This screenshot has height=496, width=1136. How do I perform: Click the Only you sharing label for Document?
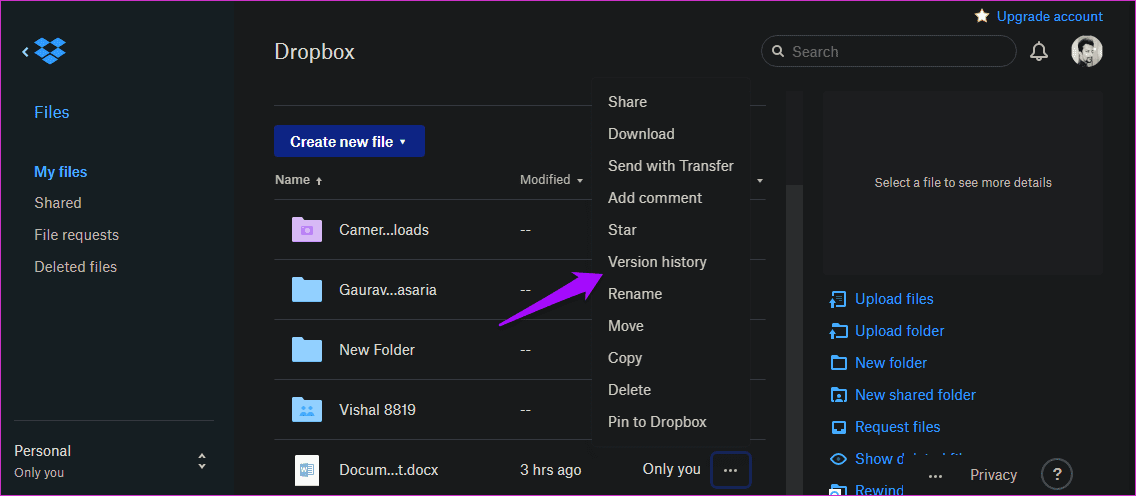click(x=672, y=469)
